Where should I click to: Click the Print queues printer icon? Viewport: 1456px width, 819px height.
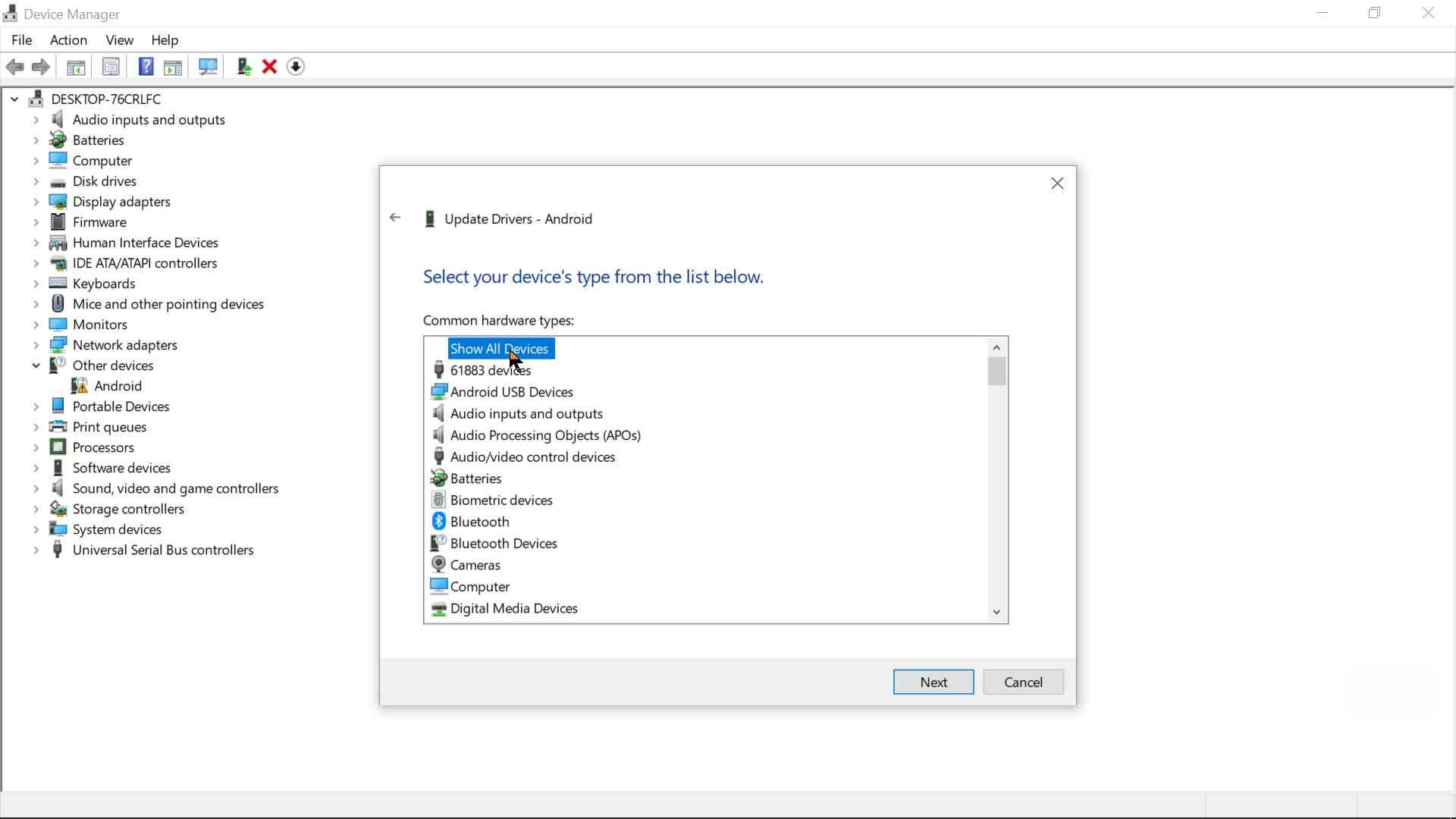(x=58, y=427)
